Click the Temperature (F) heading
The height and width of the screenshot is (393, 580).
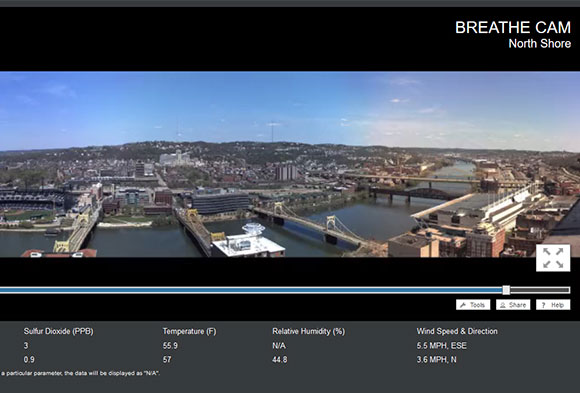click(x=189, y=331)
